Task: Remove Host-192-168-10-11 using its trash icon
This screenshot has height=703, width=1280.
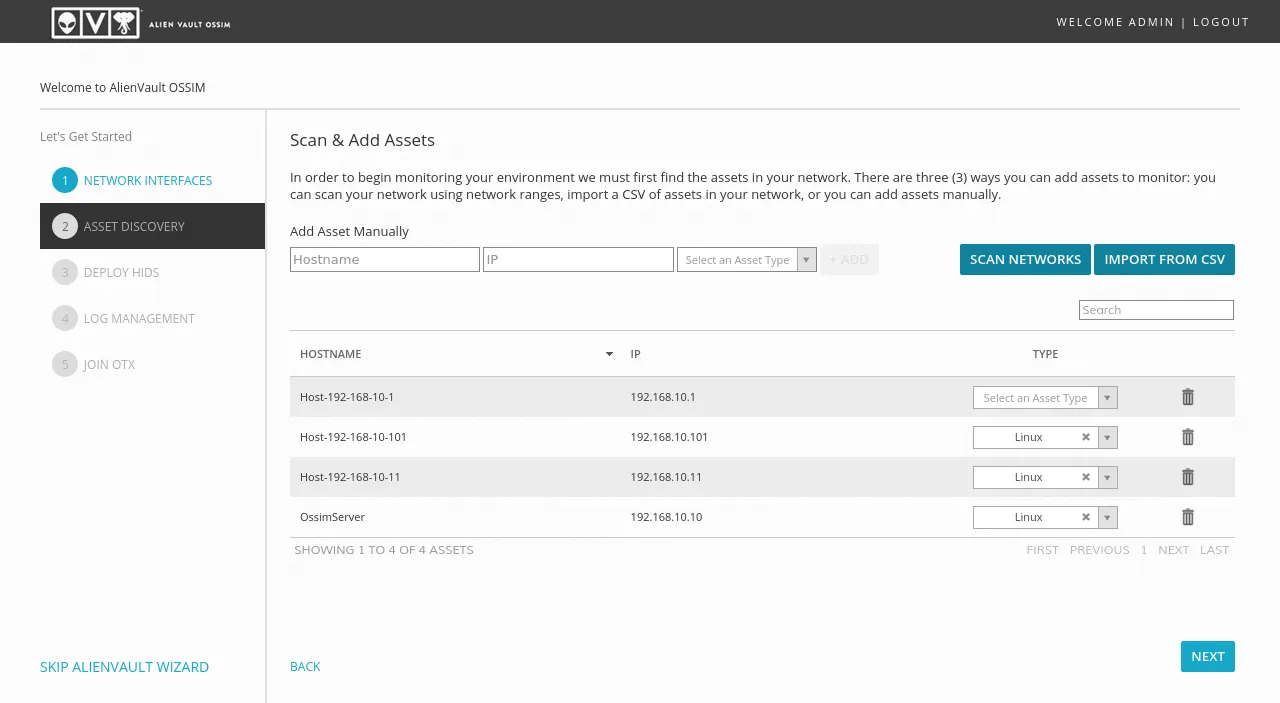Action: tap(1188, 477)
